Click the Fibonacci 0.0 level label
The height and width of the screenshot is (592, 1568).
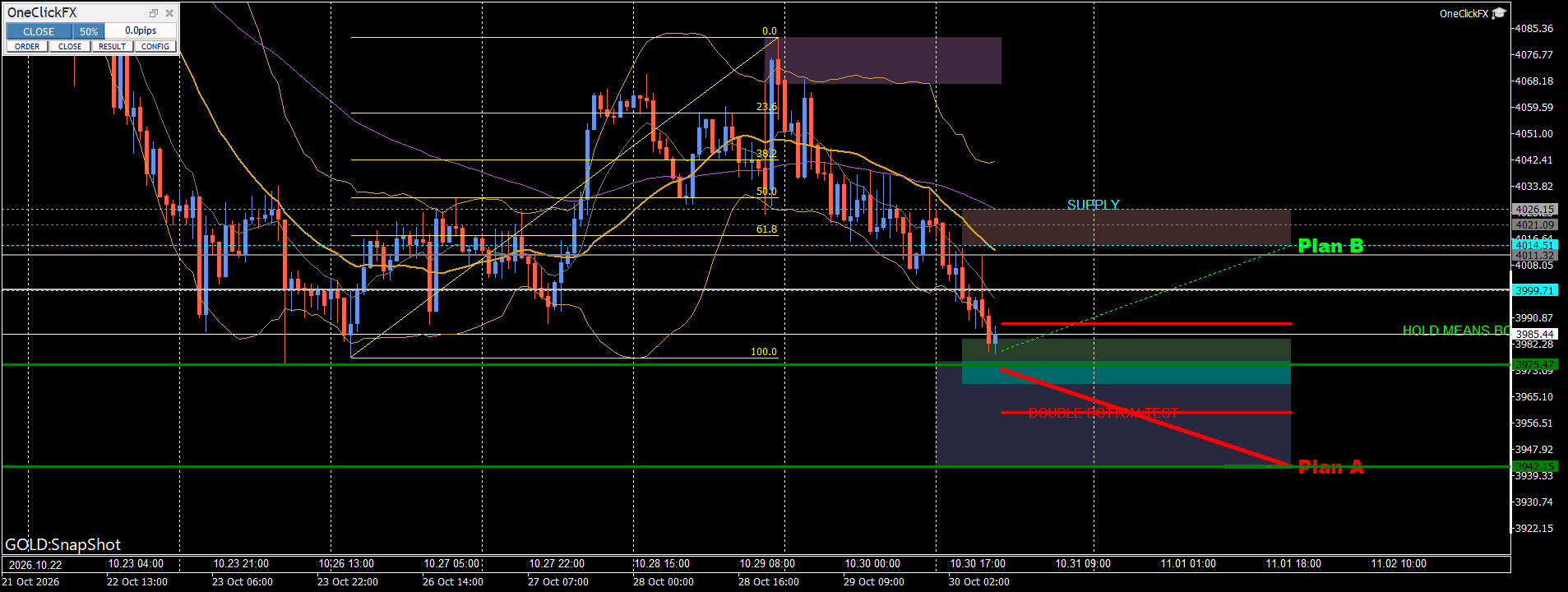pos(769,31)
